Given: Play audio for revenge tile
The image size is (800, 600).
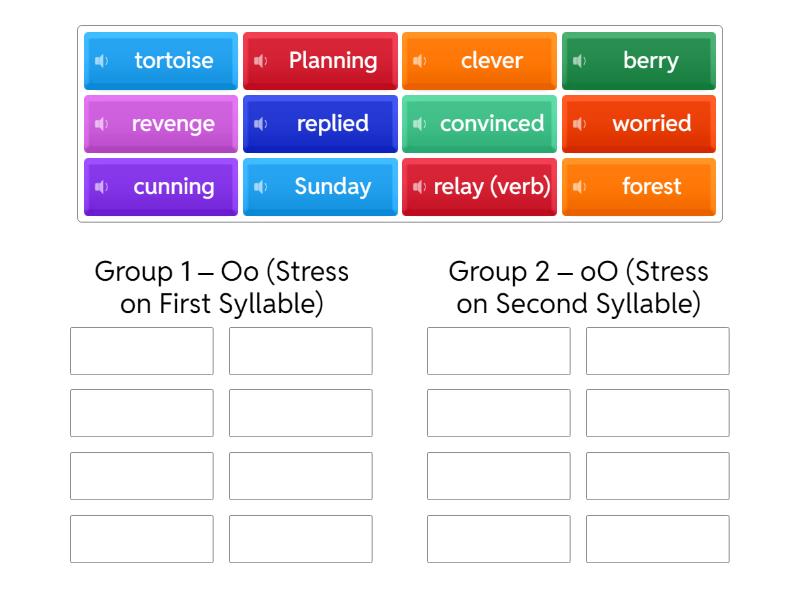Looking at the screenshot, I should pyautogui.click(x=101, y=124).
